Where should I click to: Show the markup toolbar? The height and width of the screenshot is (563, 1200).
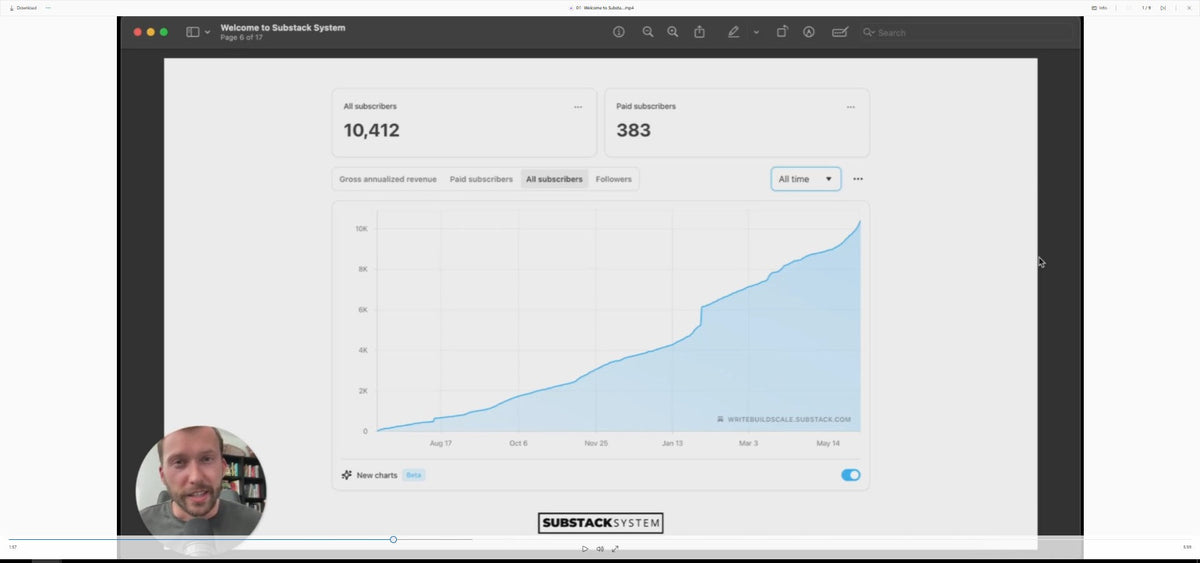(x=809, y=32)
